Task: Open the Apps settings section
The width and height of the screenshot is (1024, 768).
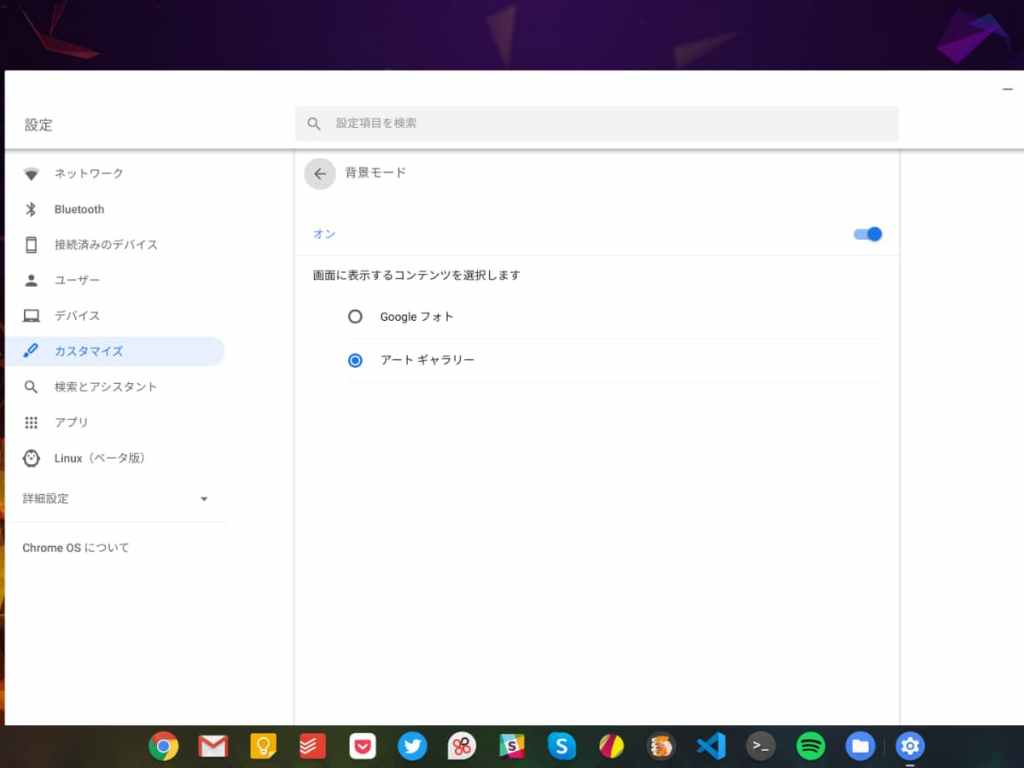Action: pyautogui.click(x=70, y=422)
